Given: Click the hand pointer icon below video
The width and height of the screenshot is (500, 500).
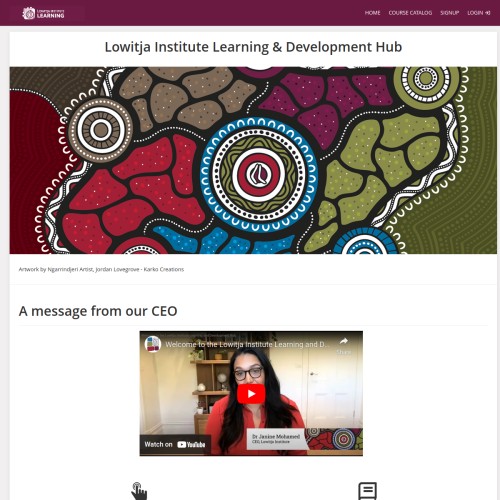Looking at the screenshot, I should pos(139,491).
